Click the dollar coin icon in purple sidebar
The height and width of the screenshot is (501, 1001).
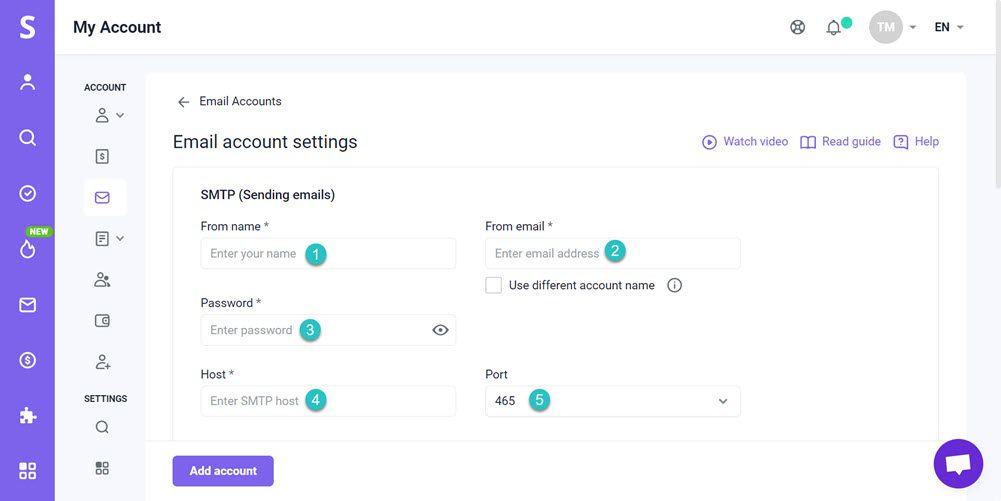click(x=27, y=360)
